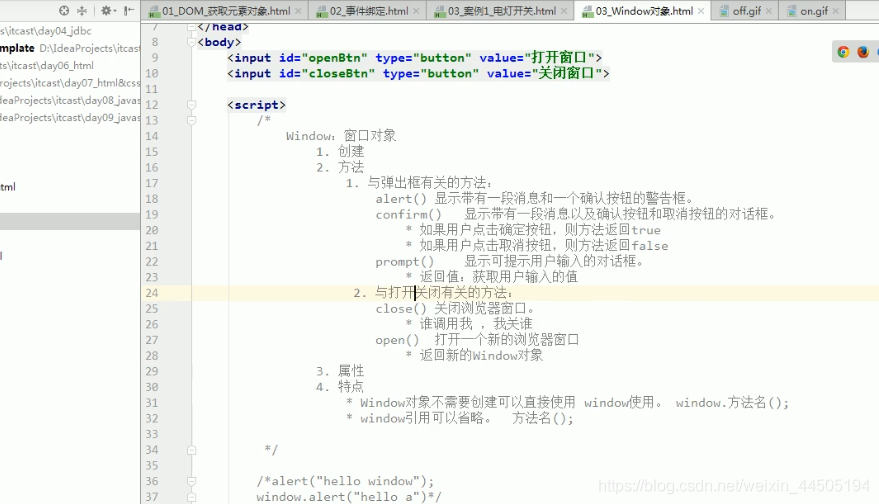Viewport: 879px width, 504px height.
Task: Place cursor on closeBtn input line
Action: click(418, 73)
